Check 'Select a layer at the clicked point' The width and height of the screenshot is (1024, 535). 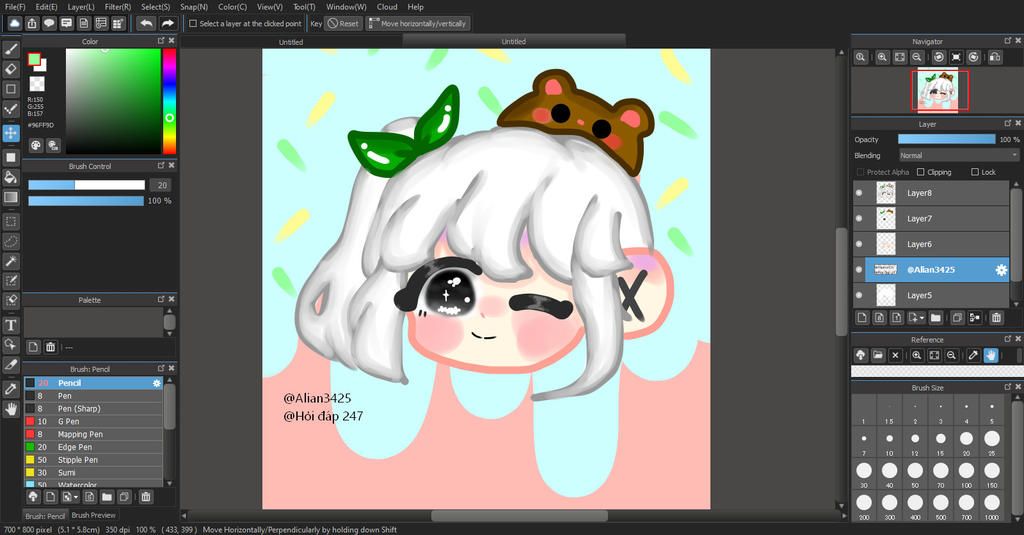coord(193,23)
